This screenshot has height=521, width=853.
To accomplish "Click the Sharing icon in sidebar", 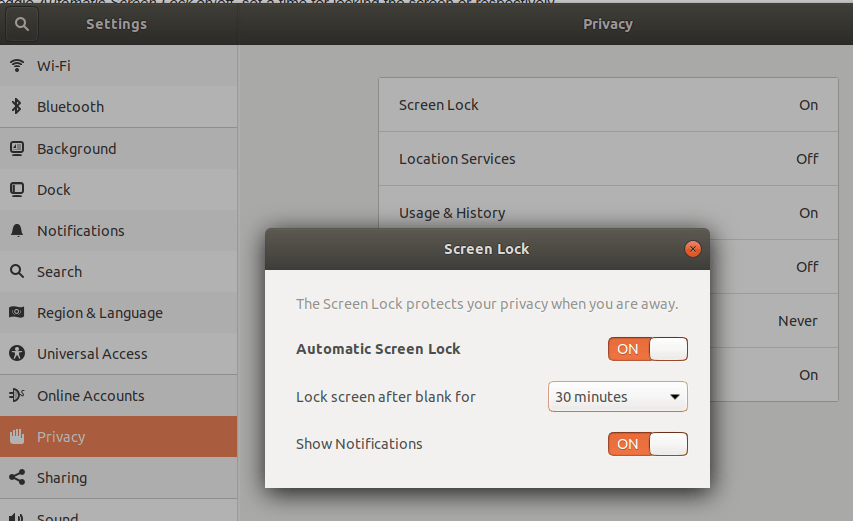I will [17, 478].
